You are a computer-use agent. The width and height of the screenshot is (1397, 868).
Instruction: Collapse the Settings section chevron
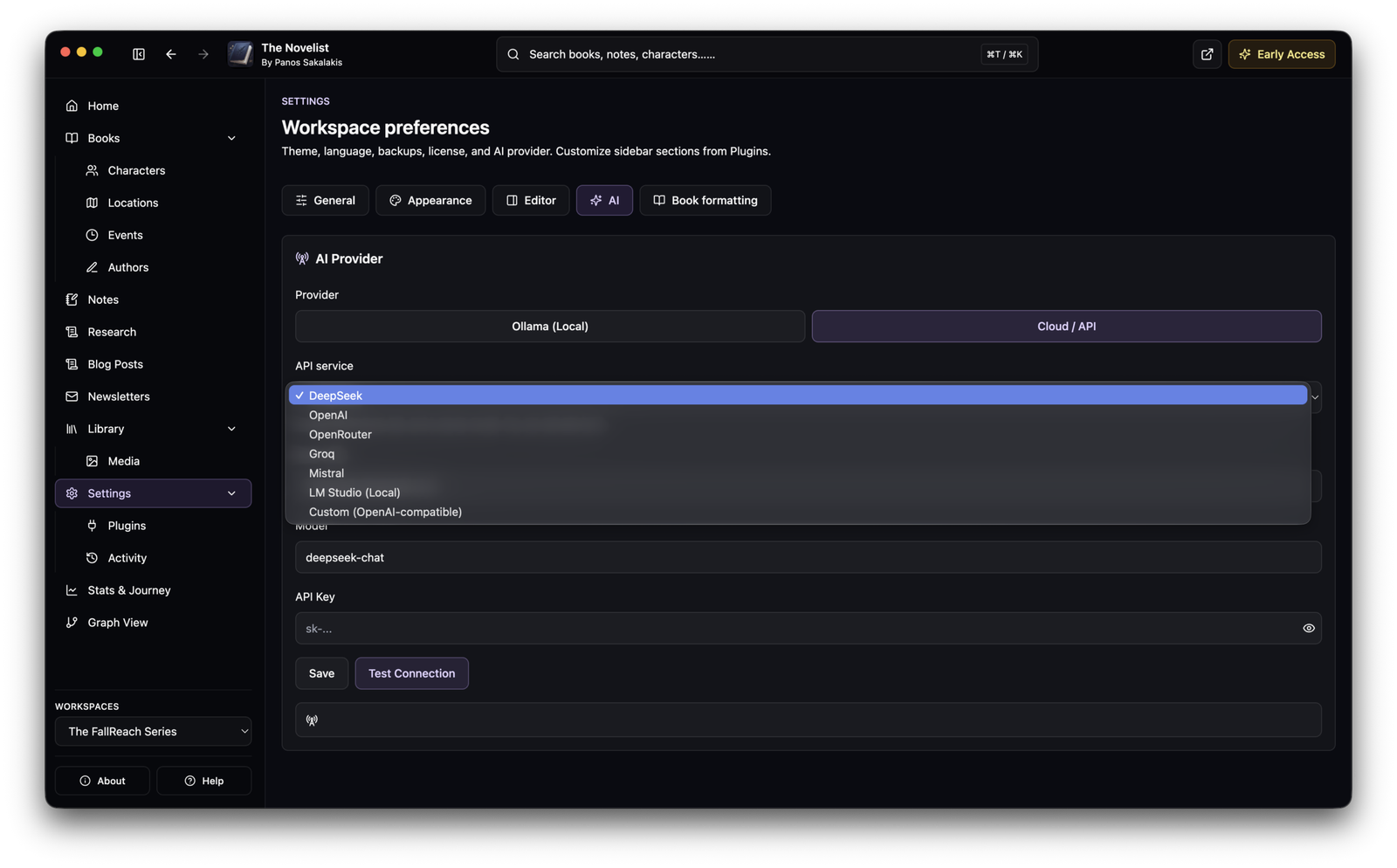coord(231,493)
